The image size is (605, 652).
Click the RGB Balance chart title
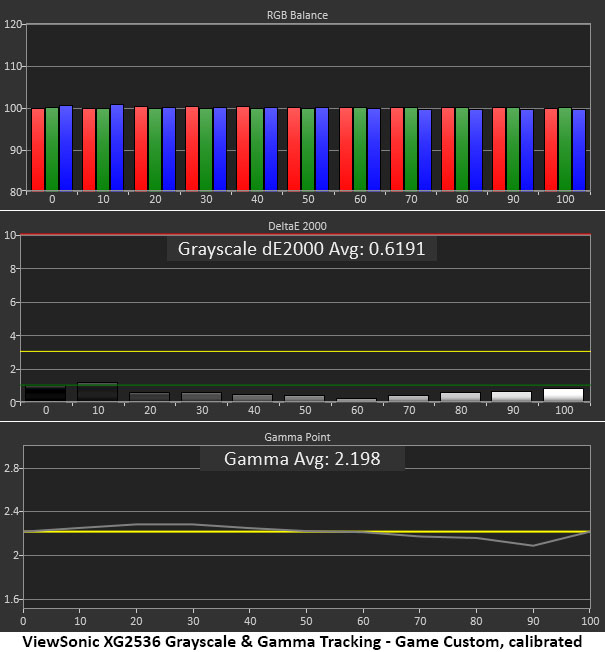click(x=297, y=15)
